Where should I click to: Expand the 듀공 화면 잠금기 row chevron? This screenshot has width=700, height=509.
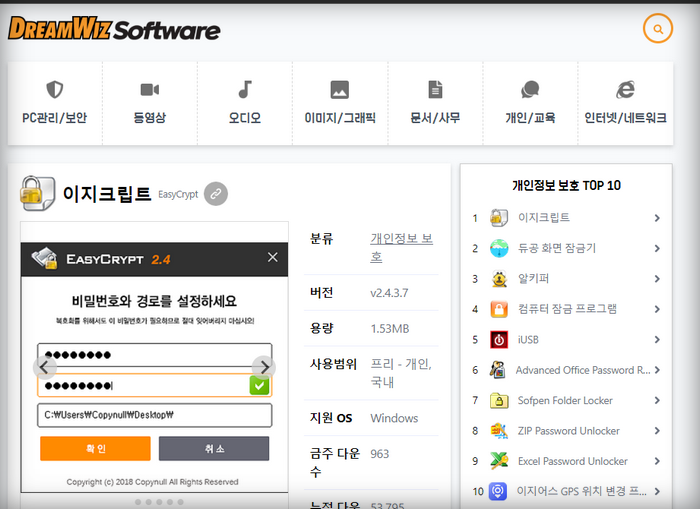tap(657, 248)
